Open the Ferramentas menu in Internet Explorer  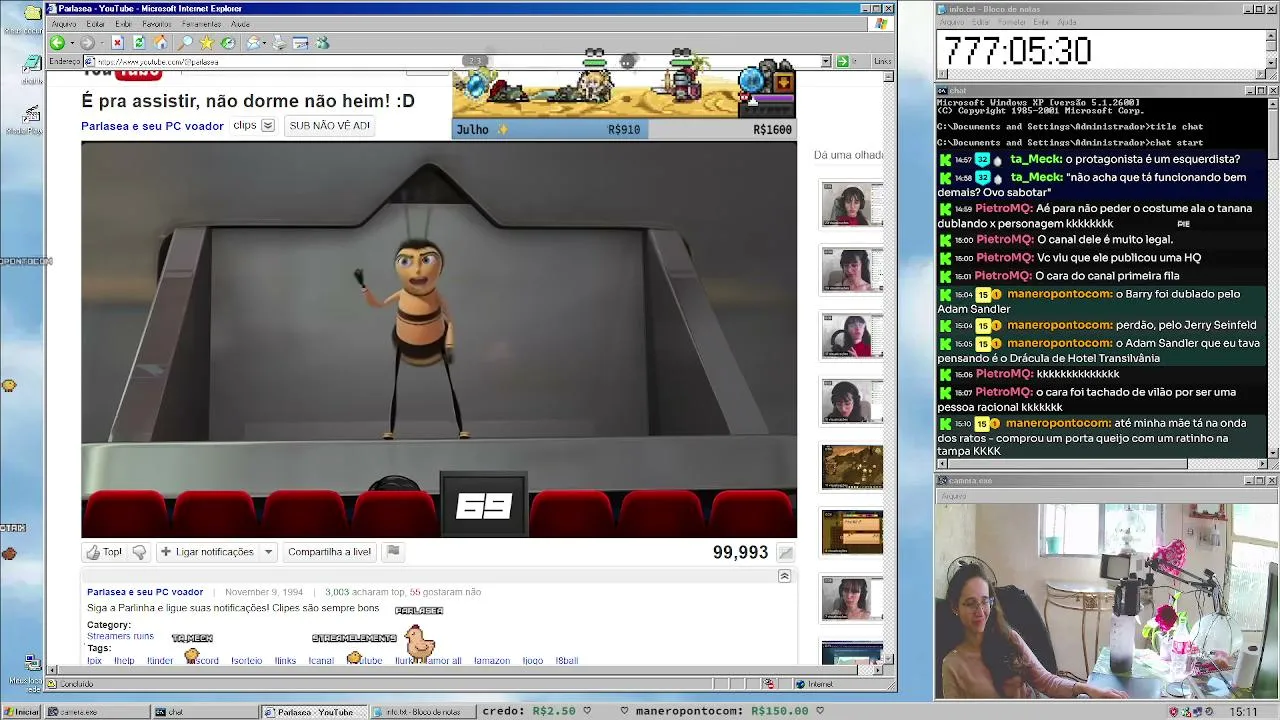(x=202, y=24)
